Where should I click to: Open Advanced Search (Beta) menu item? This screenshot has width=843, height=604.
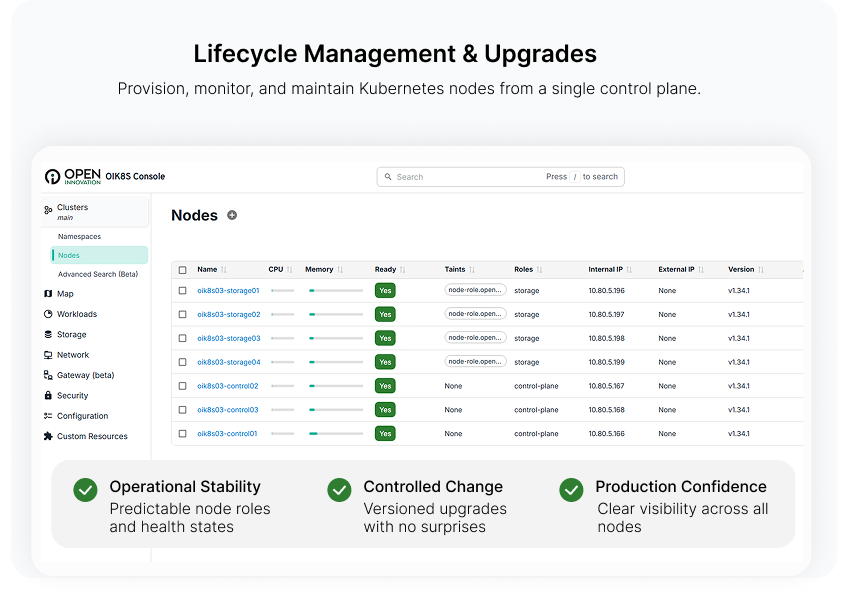(98, 274)
